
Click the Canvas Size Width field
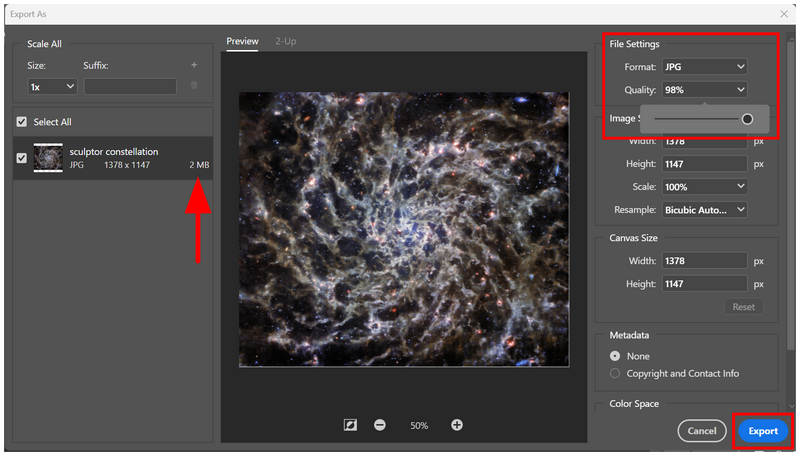coord(704,261)
